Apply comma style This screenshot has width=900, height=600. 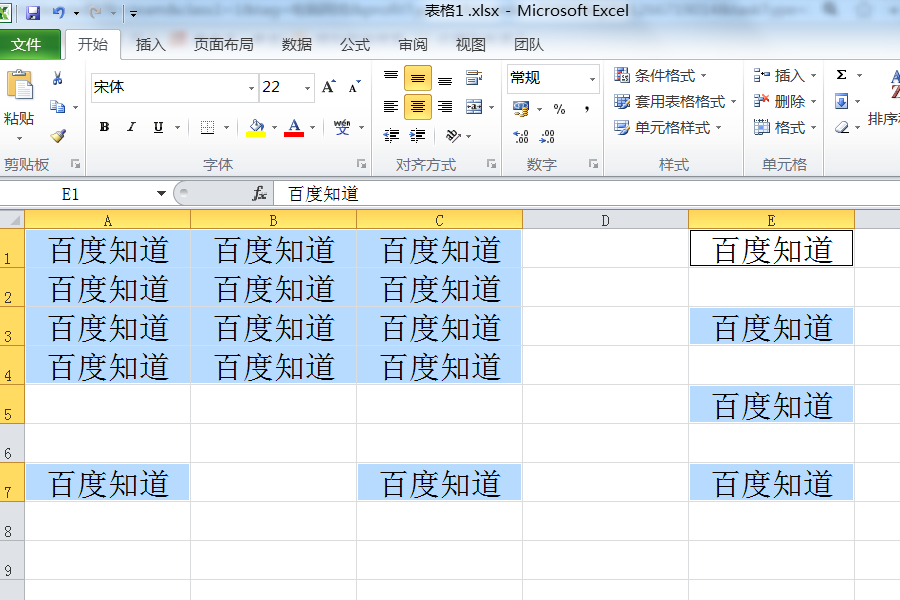(587, 109)
